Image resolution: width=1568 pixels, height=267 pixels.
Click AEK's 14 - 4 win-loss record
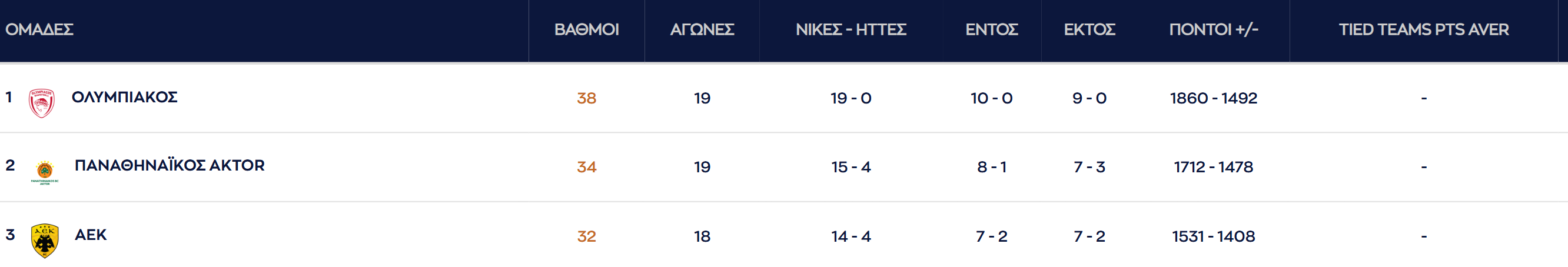pyautogui.click(x=851, y=236)
